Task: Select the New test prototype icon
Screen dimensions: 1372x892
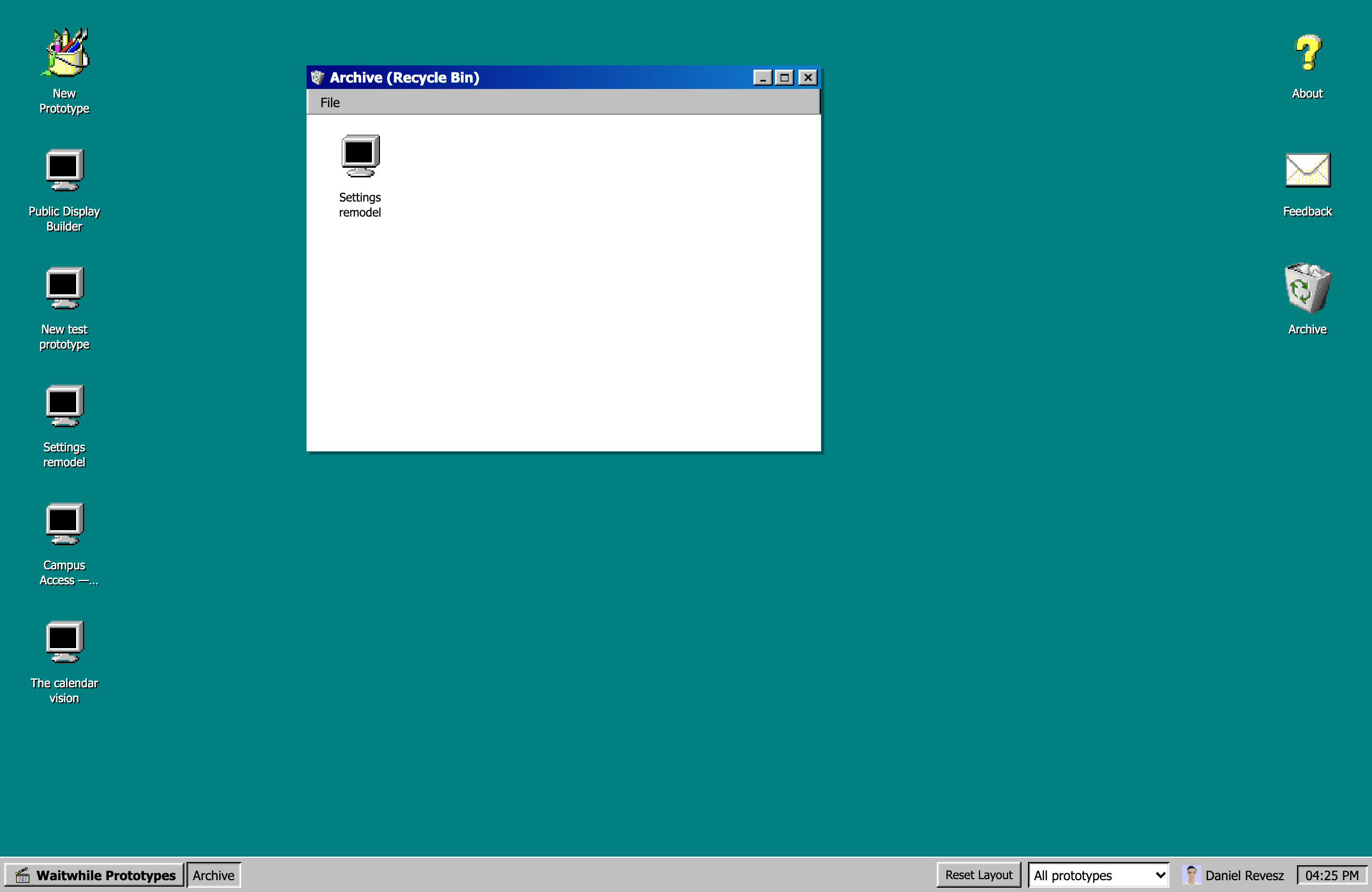Action: click(64, 308)
